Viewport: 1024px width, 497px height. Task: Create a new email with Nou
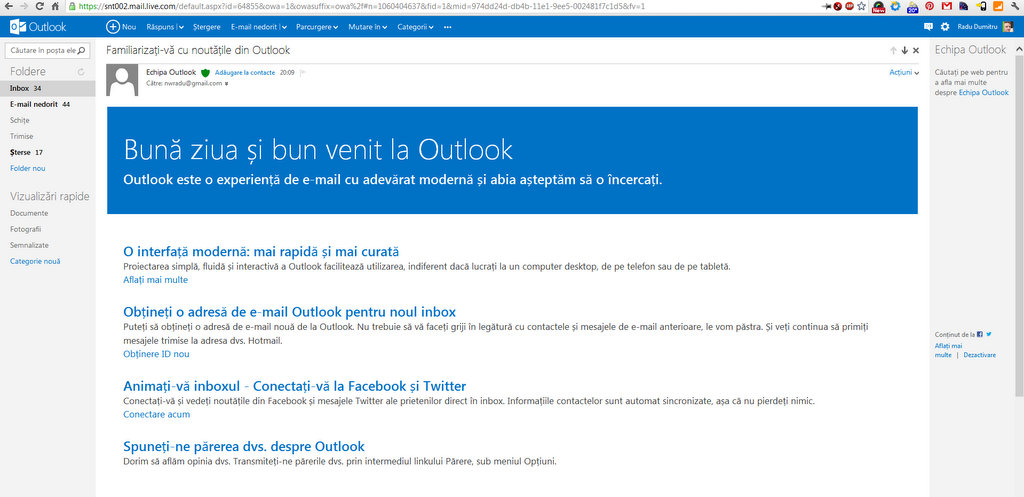point(121,27)
